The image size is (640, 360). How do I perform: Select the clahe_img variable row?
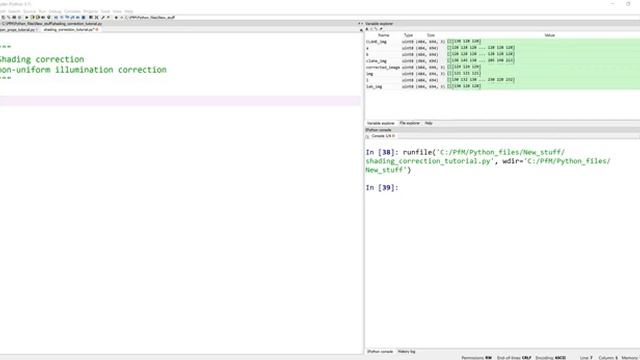click(502, 61)
